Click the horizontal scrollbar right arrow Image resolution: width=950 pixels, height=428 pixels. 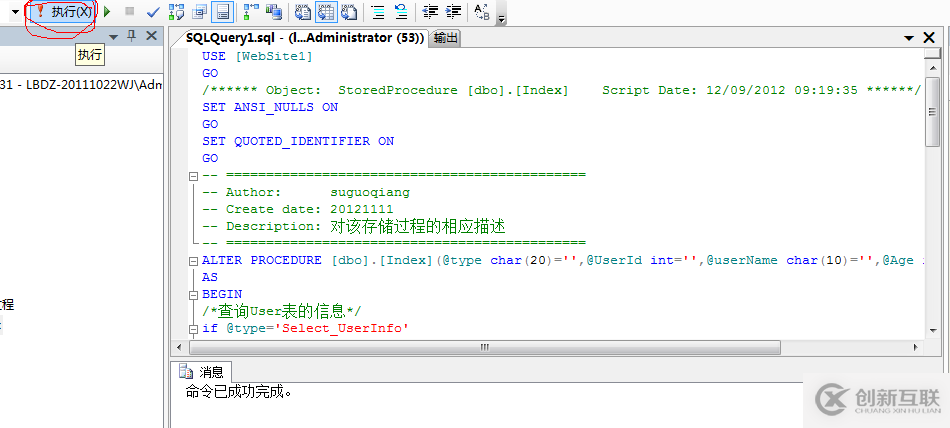(x=916, y=347)
